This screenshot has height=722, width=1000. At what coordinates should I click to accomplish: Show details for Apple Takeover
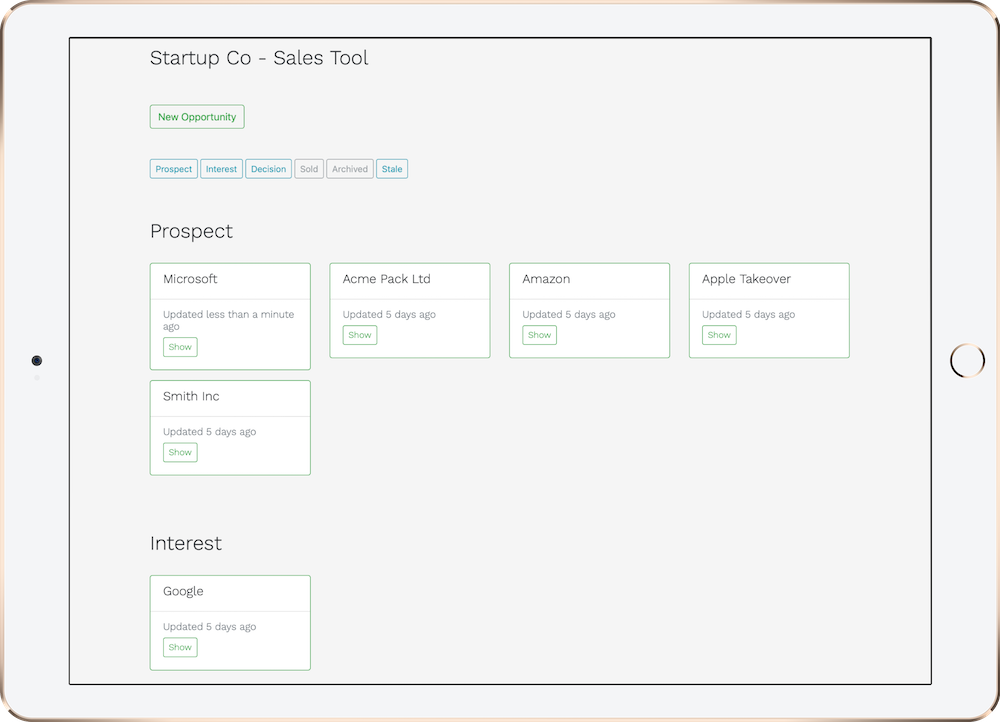click(718, 335)
